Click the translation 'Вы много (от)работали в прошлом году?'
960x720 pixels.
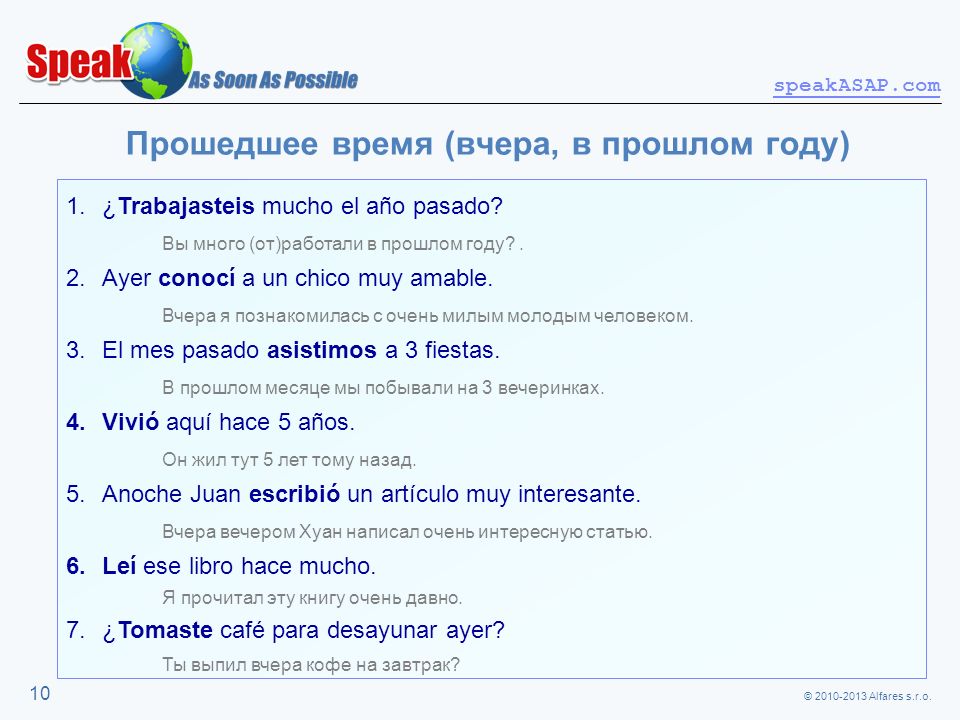tap(339, 244)
